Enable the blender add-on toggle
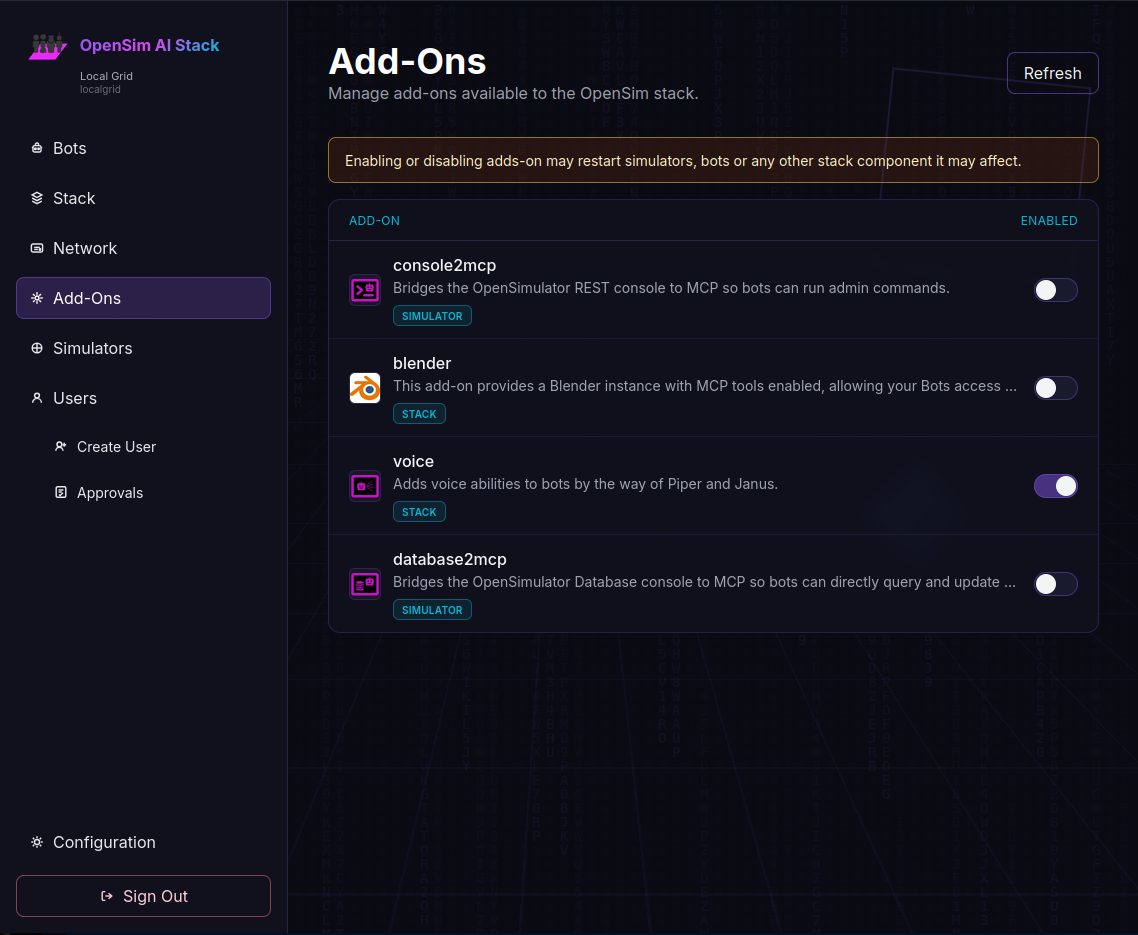The height and width of the screenshot is (935, 1138). (x=1055, y=388)
